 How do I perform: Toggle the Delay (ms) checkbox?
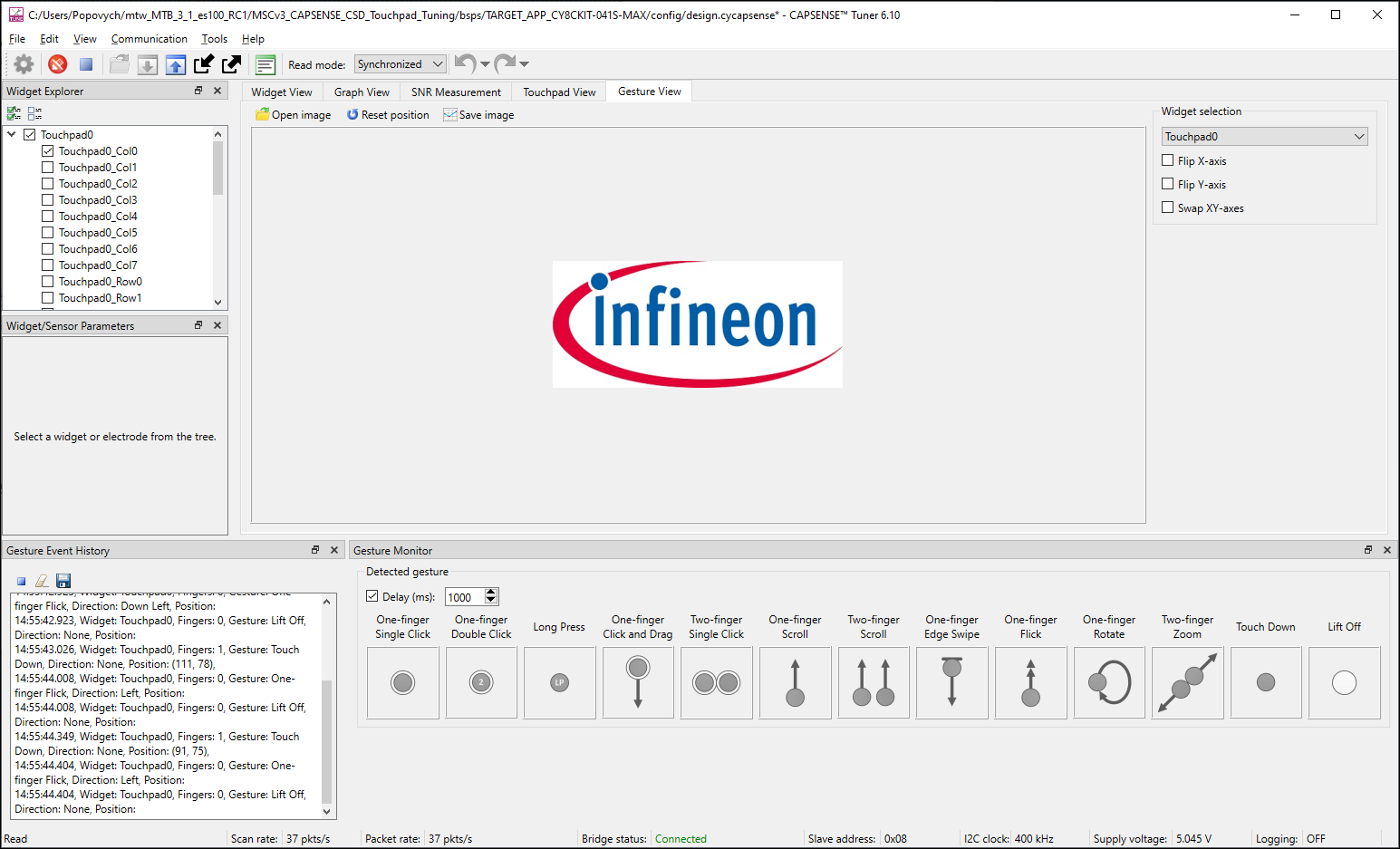pos(372,596)
